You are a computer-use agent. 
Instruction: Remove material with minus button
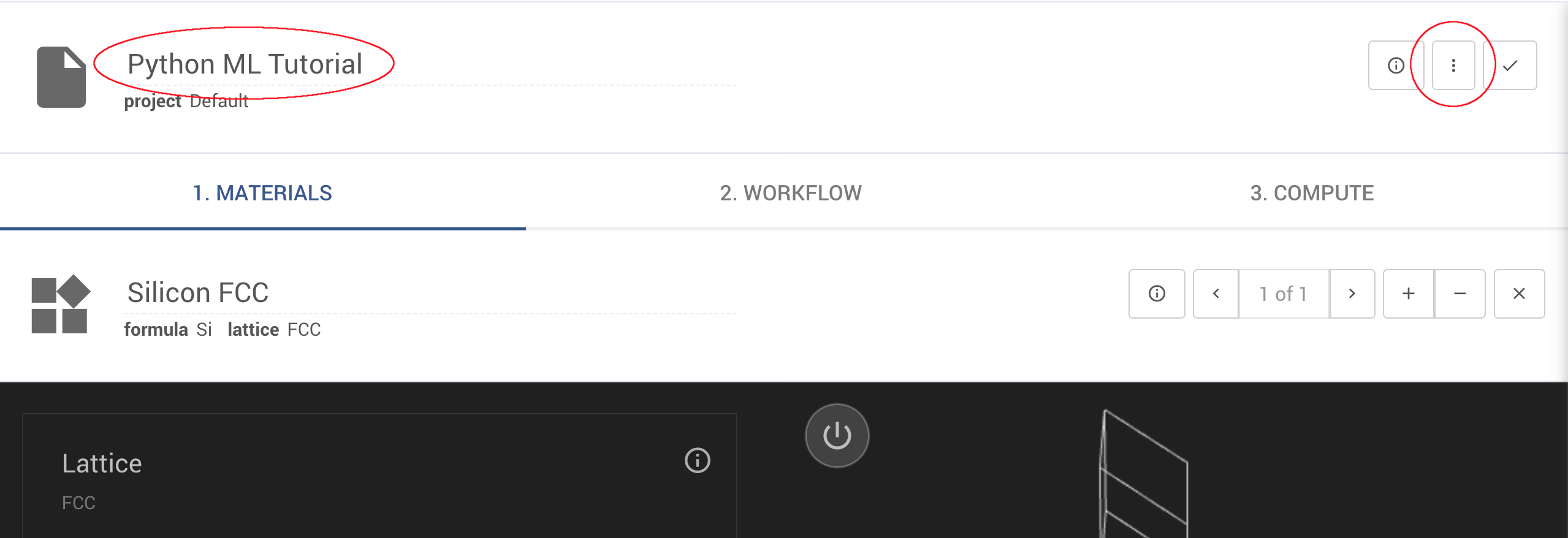[x=1460, y=294]
